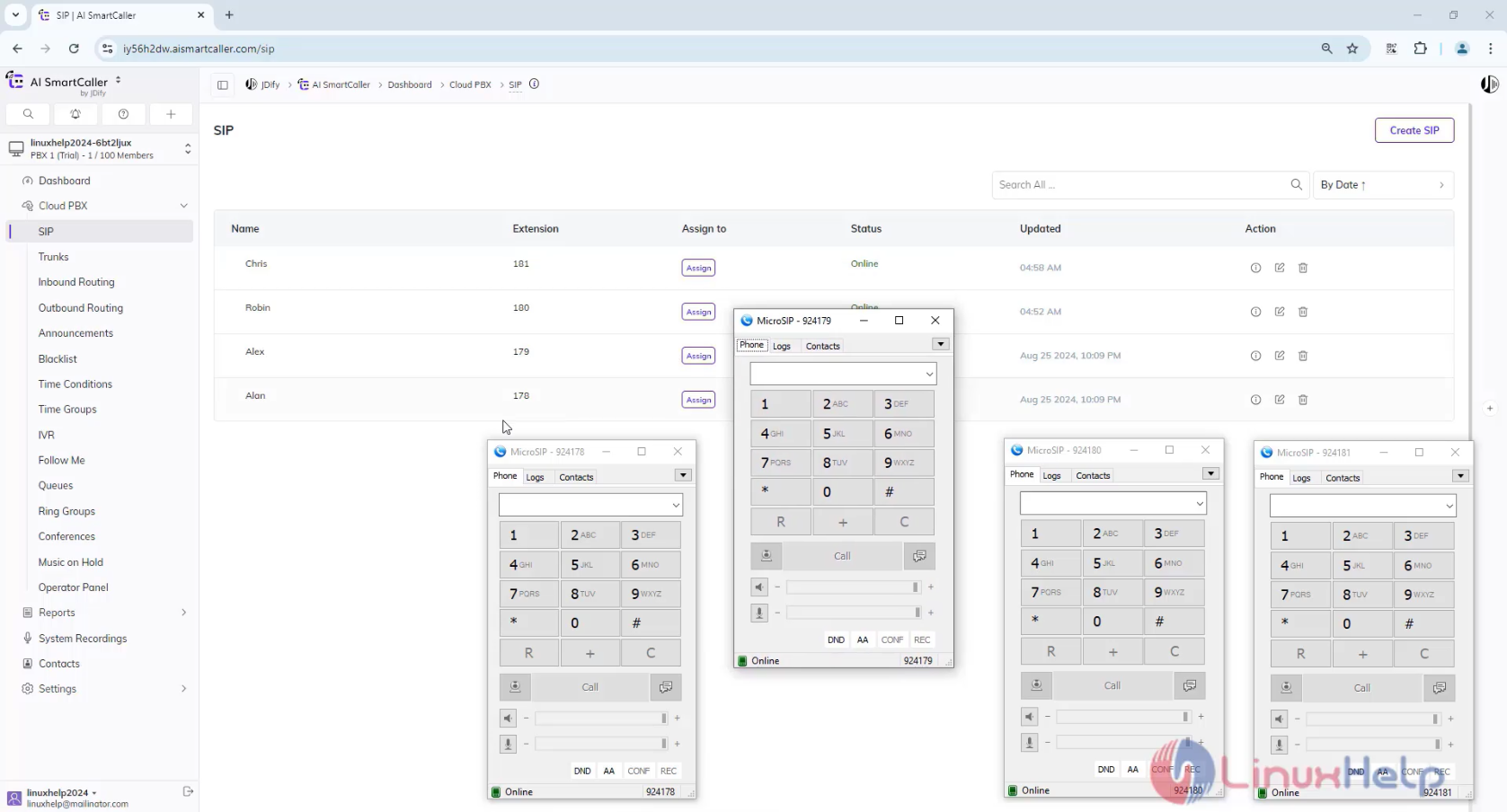Open By Date sort dropdown

(x=1383, y=184)
